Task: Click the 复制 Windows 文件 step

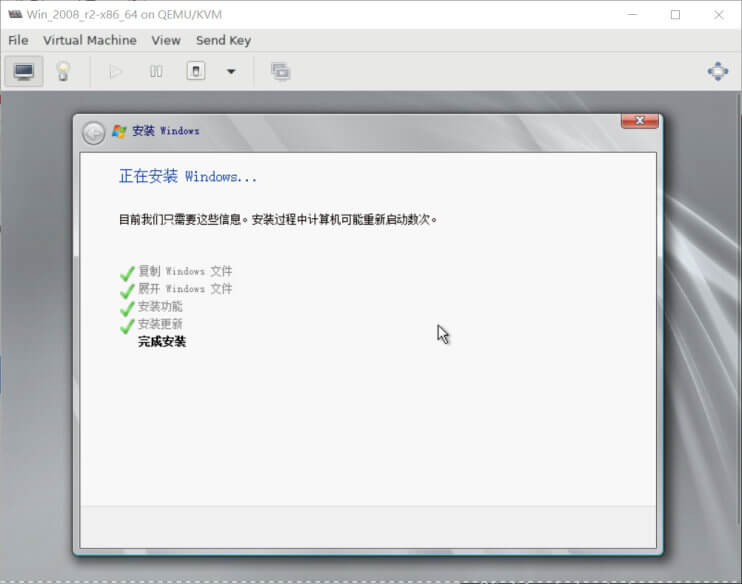Action: pyautogui.click(x=185, y=271)
